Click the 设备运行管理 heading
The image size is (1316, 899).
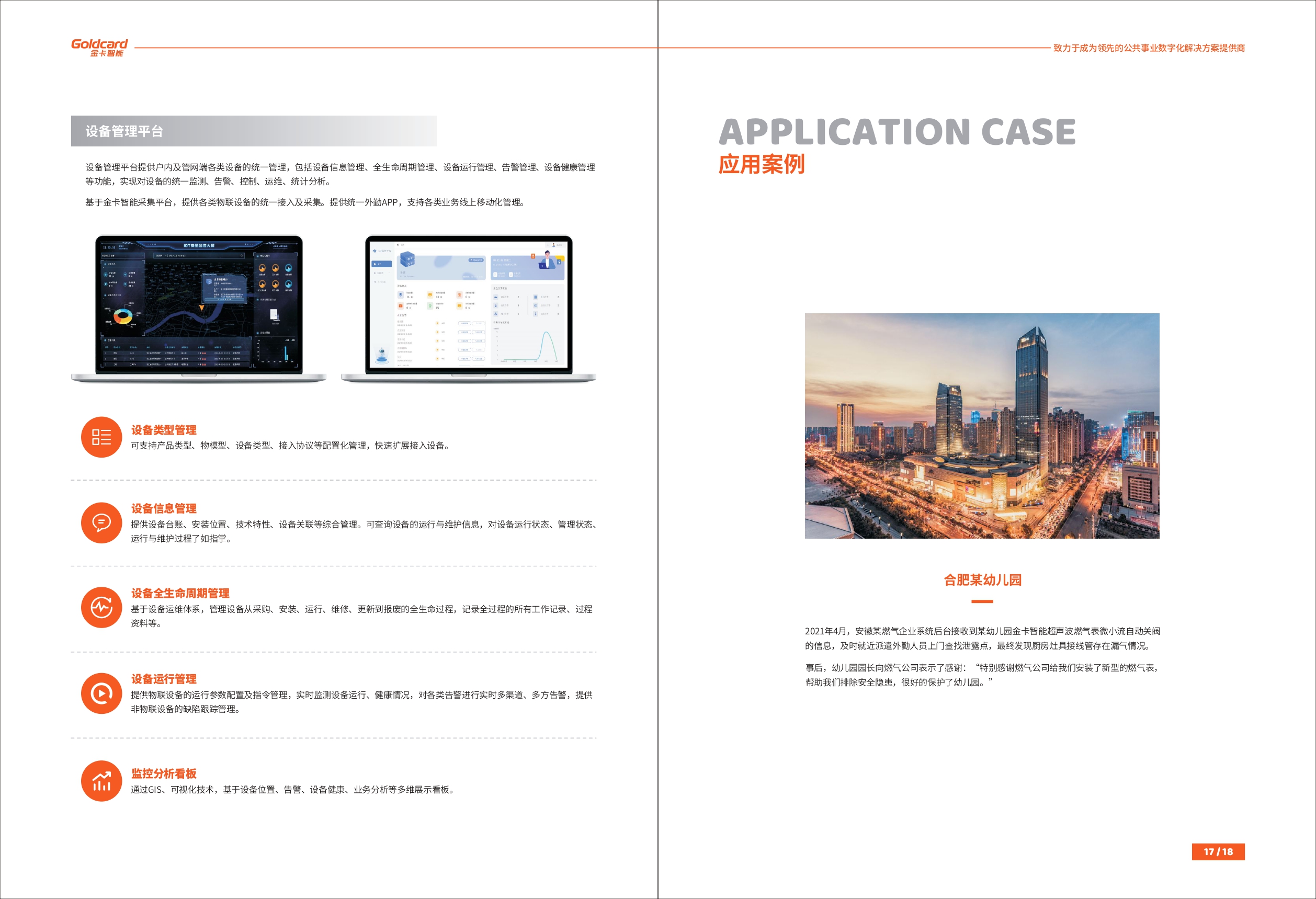(164, 679)
